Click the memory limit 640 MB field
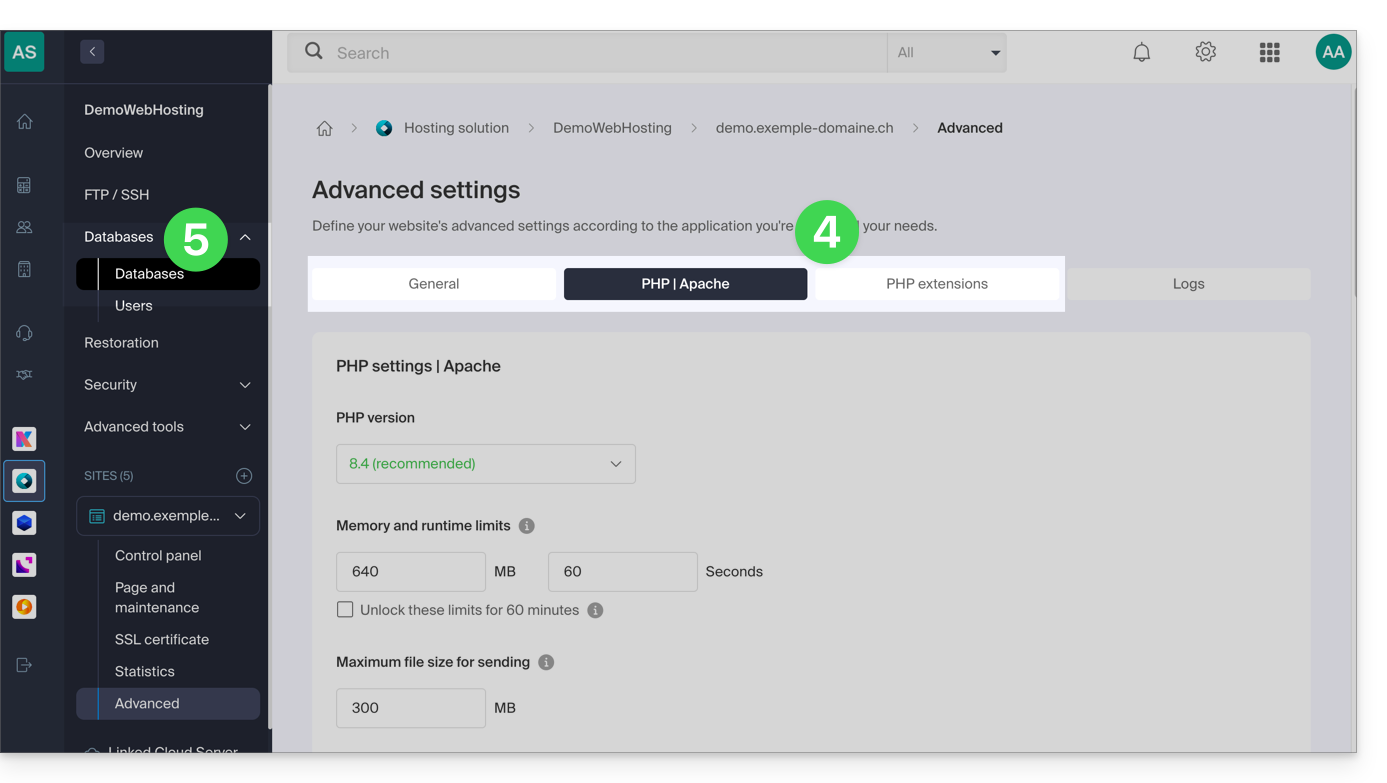The image size is (1387, 783). click(410, 572)
